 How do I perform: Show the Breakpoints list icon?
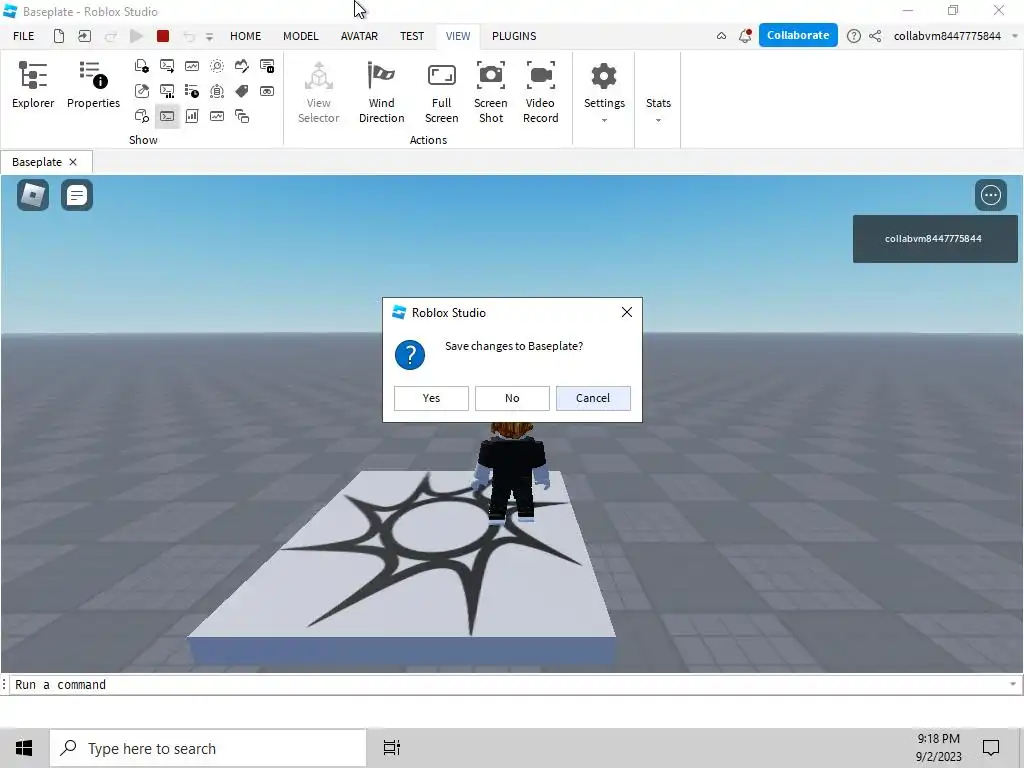point(267,66)
